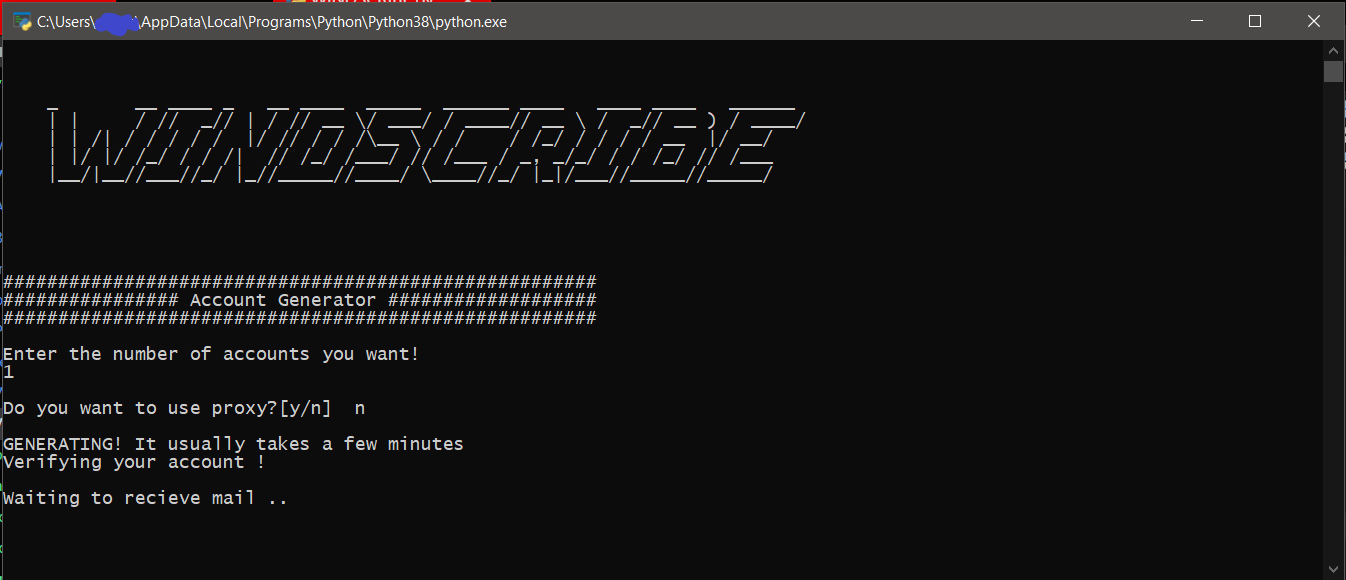Click the 'Account Generator' header line
Screen dimensions: 1346x580
pyautogui.click(x=299, y=300)
